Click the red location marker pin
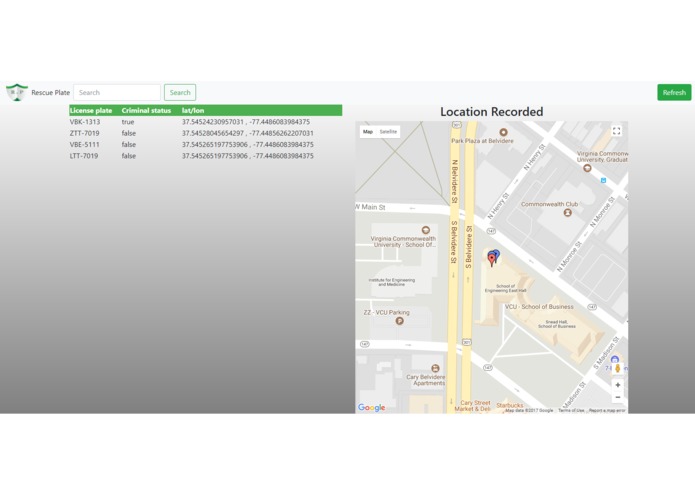This screenshot has height=494, width=695. pos(491,260)
